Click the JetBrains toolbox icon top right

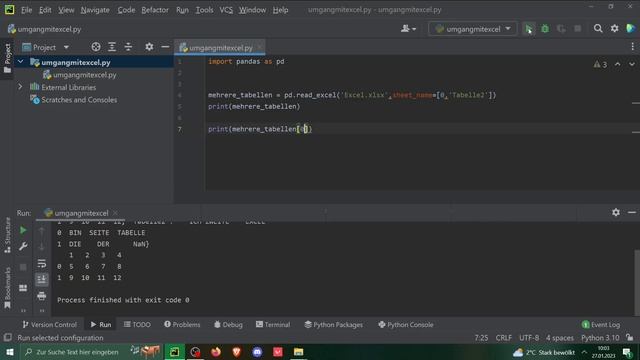click(x=631, y=28)
